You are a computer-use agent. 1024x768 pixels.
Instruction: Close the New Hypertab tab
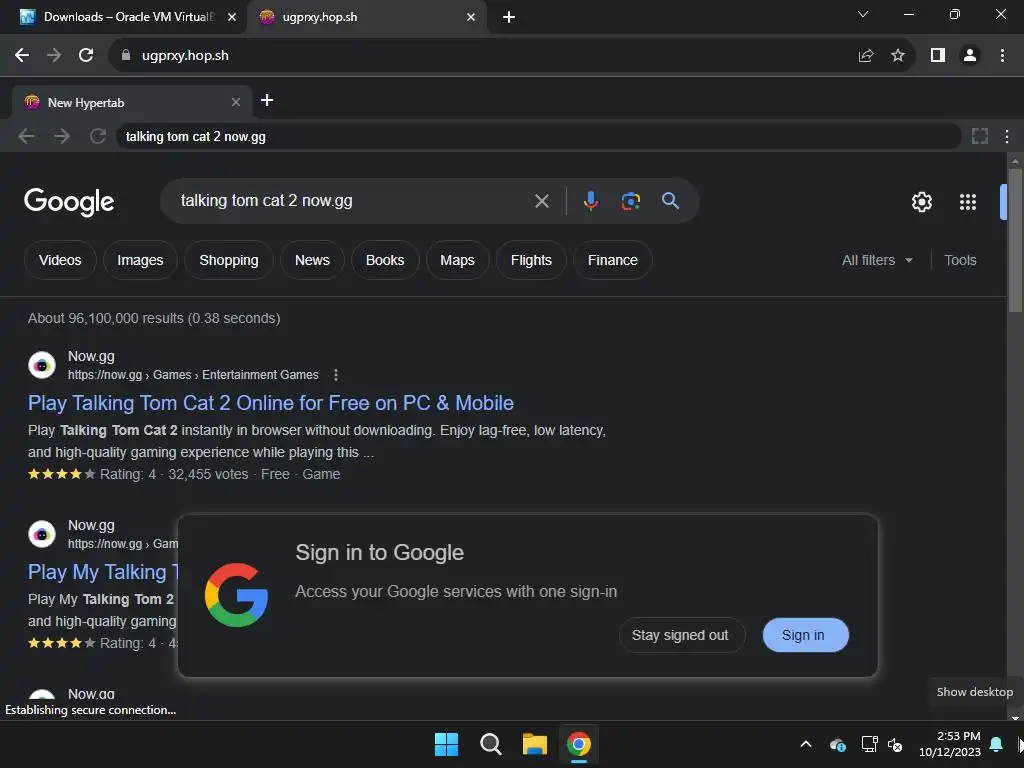(x=236, y=103)
